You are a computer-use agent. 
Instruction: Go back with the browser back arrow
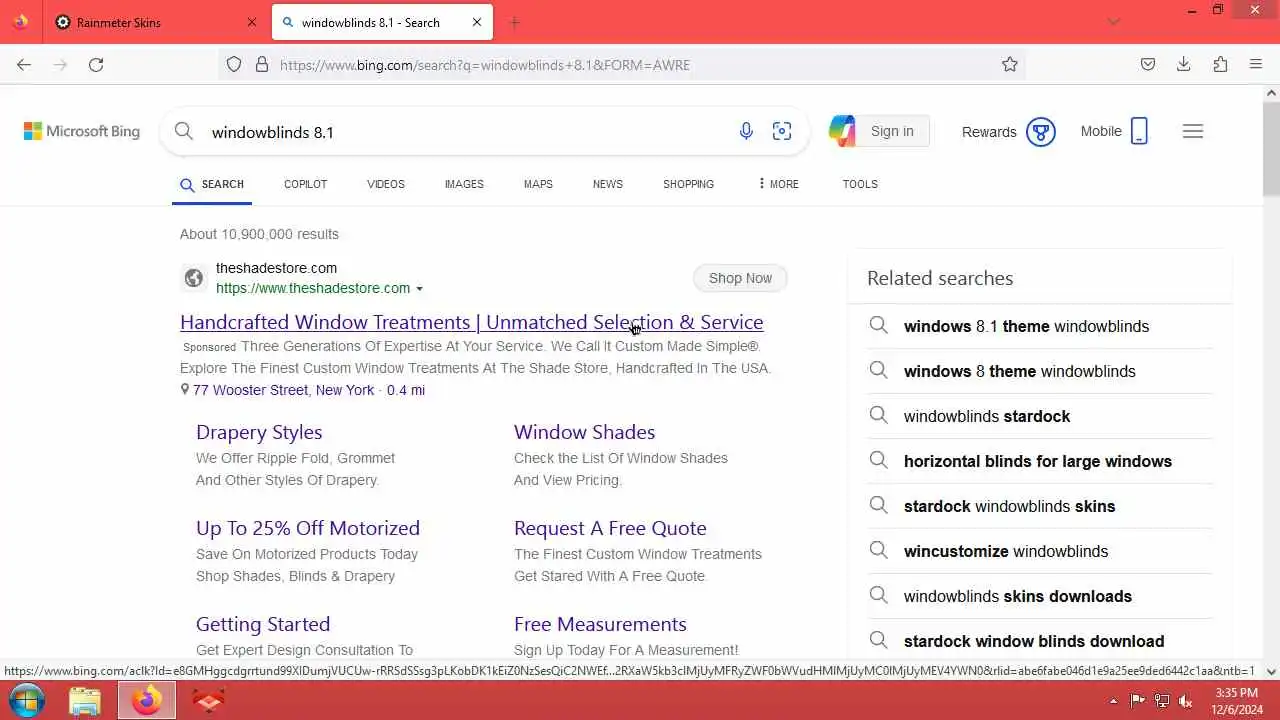[x=24, y=64]
